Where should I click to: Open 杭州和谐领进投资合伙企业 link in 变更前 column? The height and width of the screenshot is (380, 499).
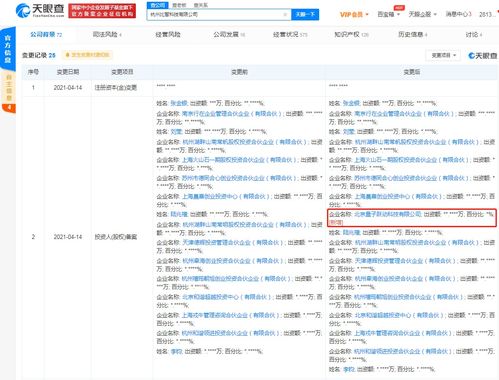tap(232, 333)
